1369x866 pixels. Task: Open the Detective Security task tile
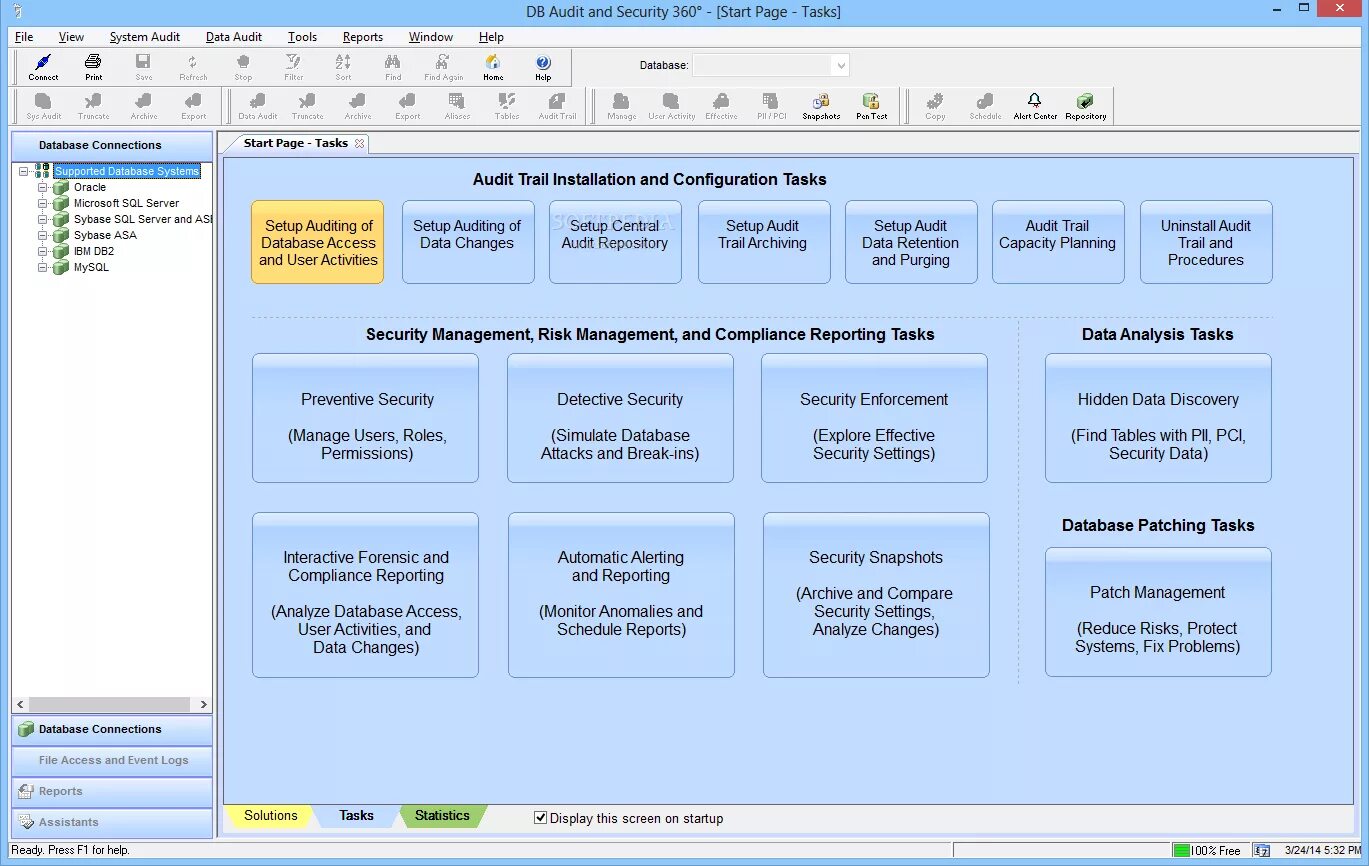point(620,418)
